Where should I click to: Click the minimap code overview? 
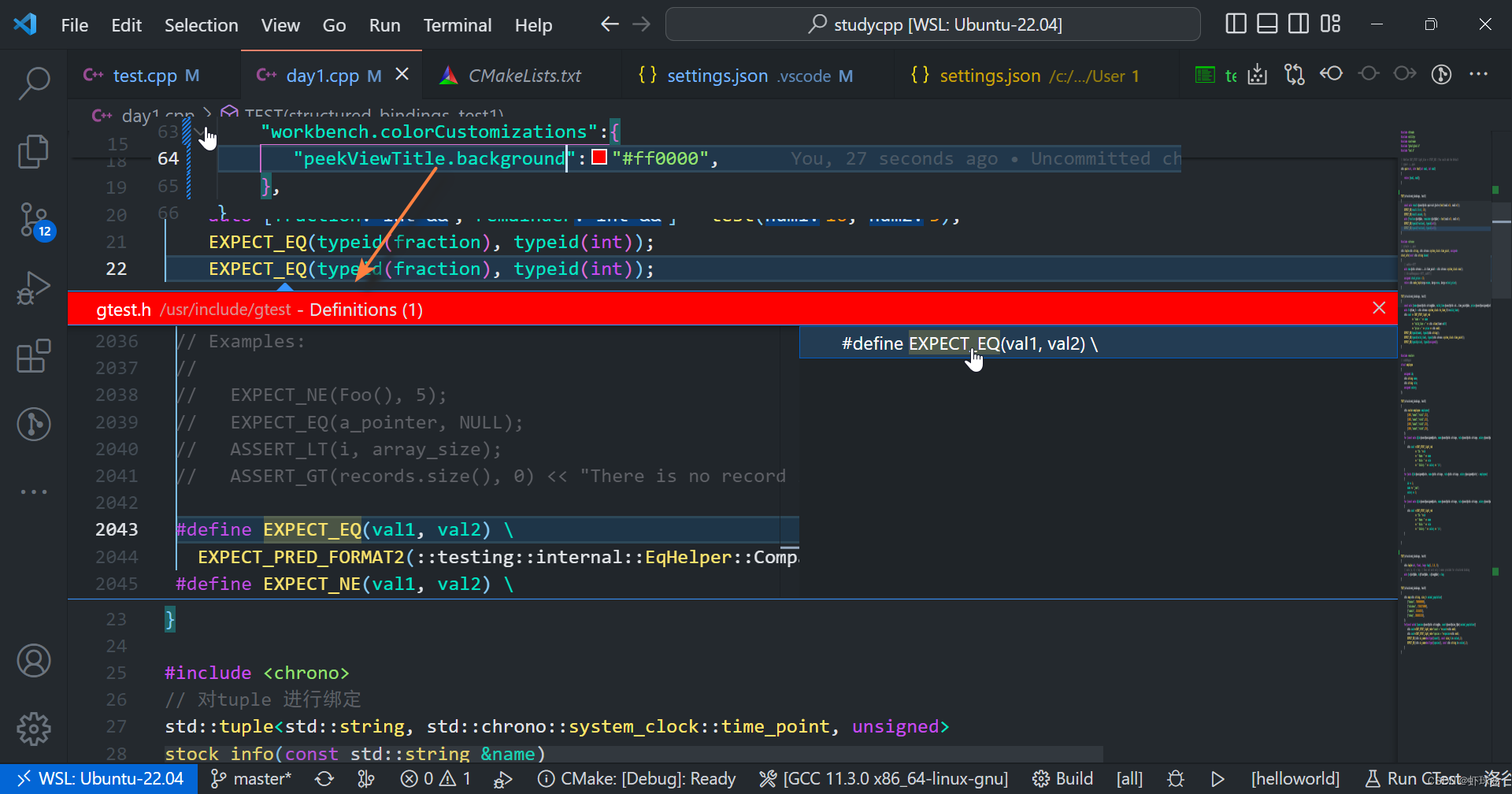click(x=1444, y=391)
